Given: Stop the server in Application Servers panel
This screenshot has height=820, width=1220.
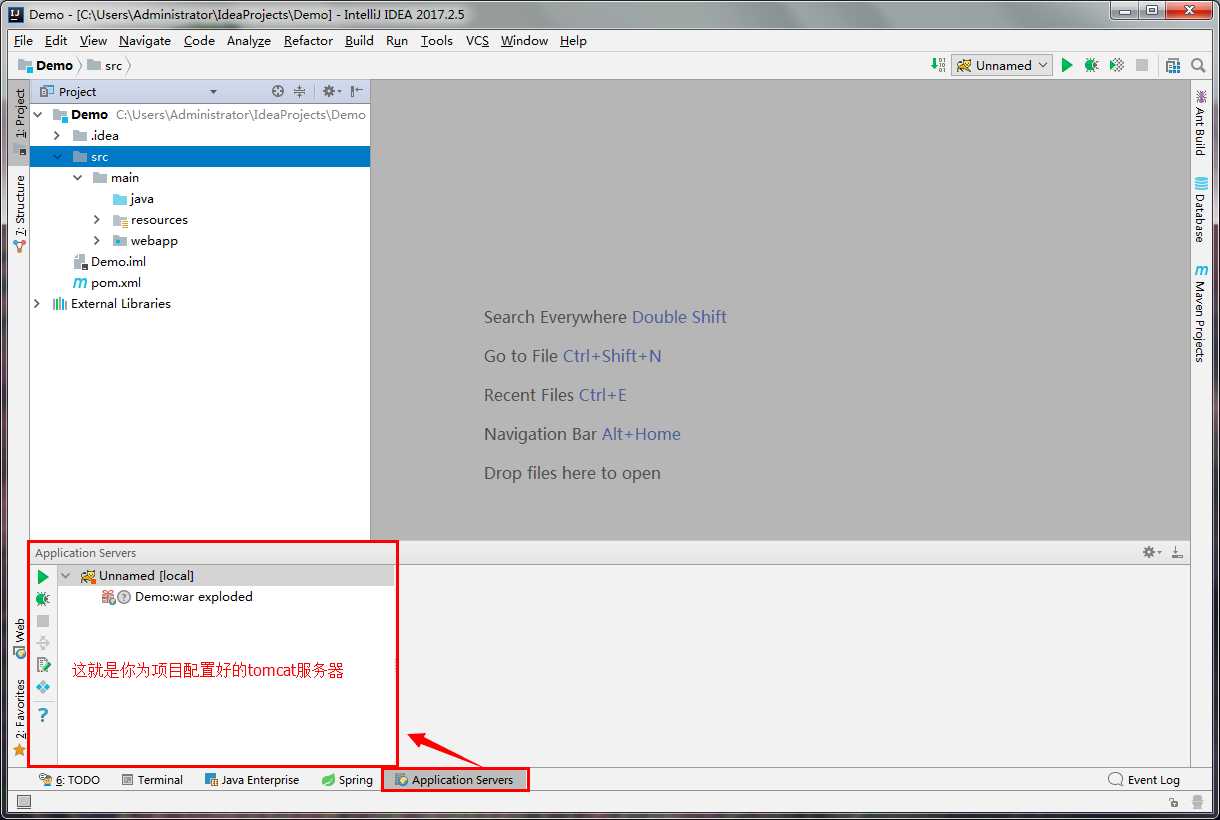Looking at the screenshot, I should point(43,621).
